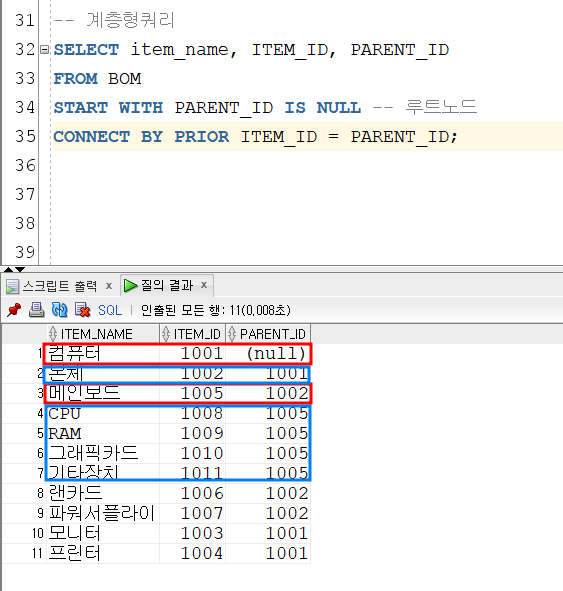Sort by PARENT_ID column header
The height and width of the screenshot is (591, 563).
point(268,334)
